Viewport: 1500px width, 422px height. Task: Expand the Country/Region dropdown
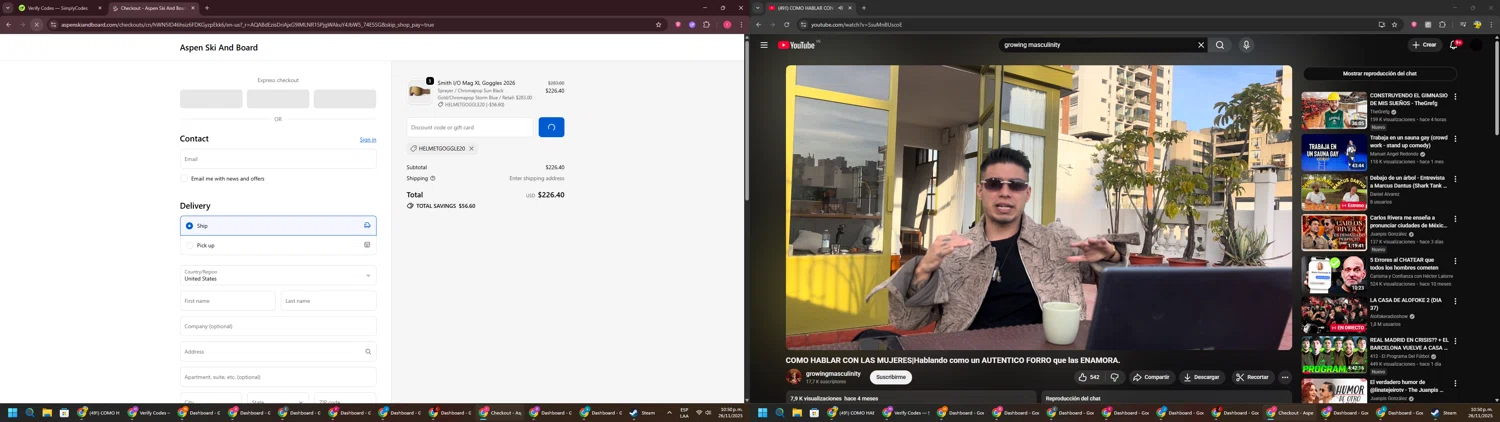[278, 275]
